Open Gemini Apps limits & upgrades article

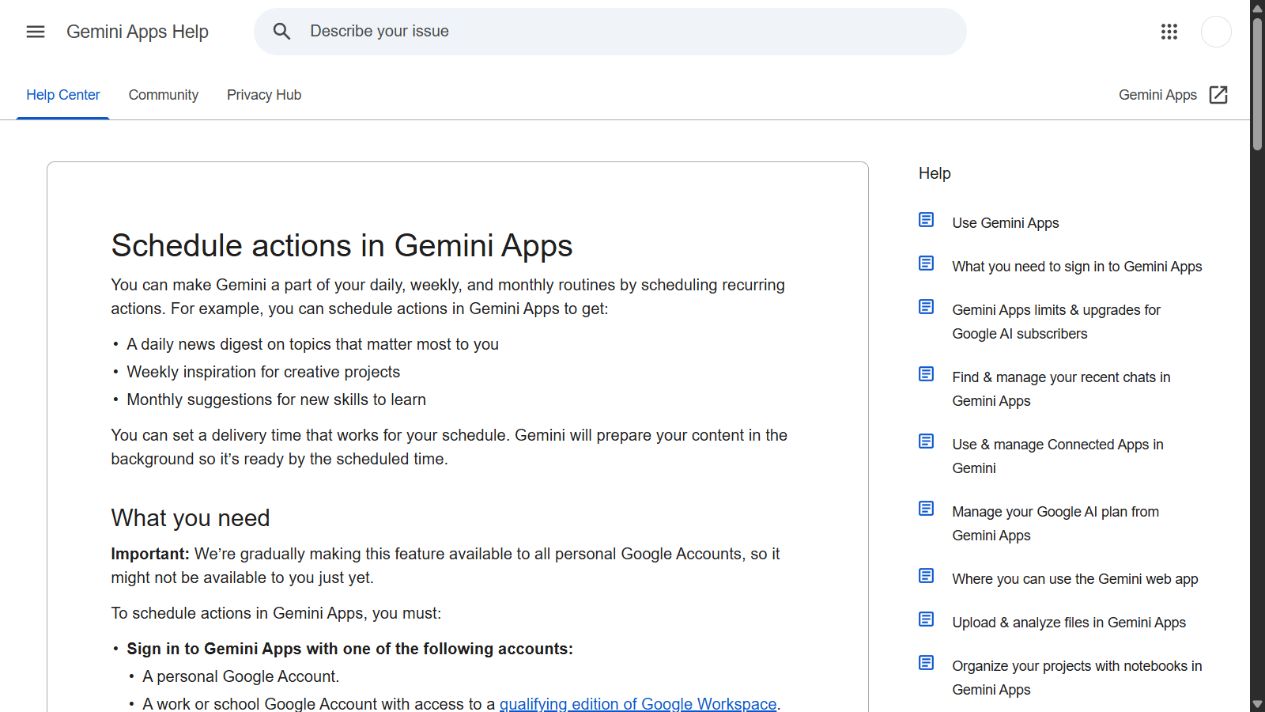coord(1056,322)
